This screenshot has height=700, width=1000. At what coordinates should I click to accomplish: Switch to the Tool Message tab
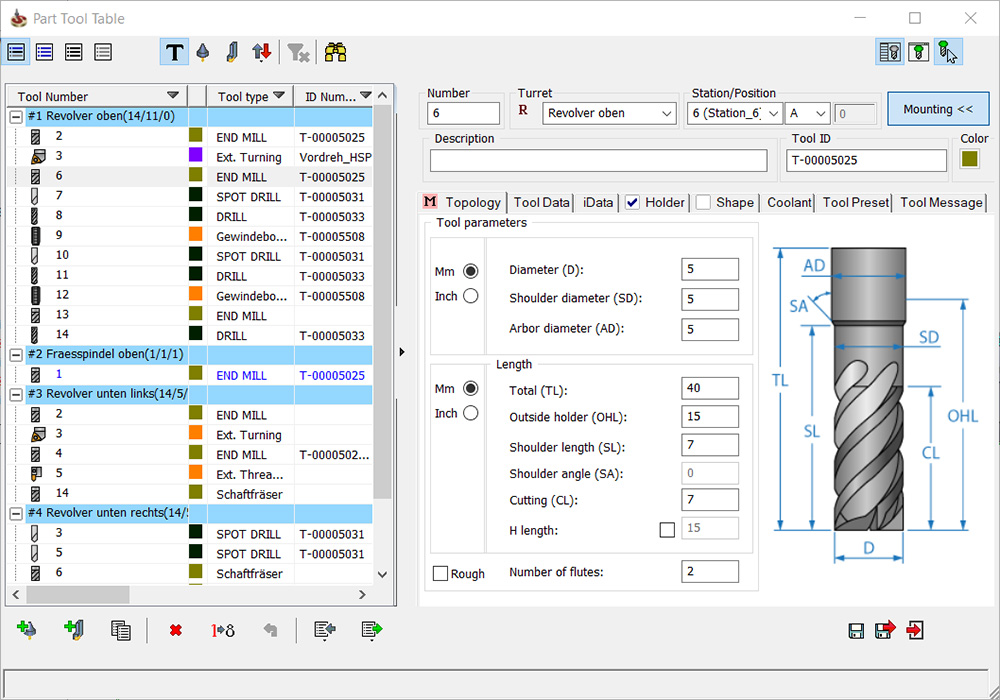tap(941, 203)
